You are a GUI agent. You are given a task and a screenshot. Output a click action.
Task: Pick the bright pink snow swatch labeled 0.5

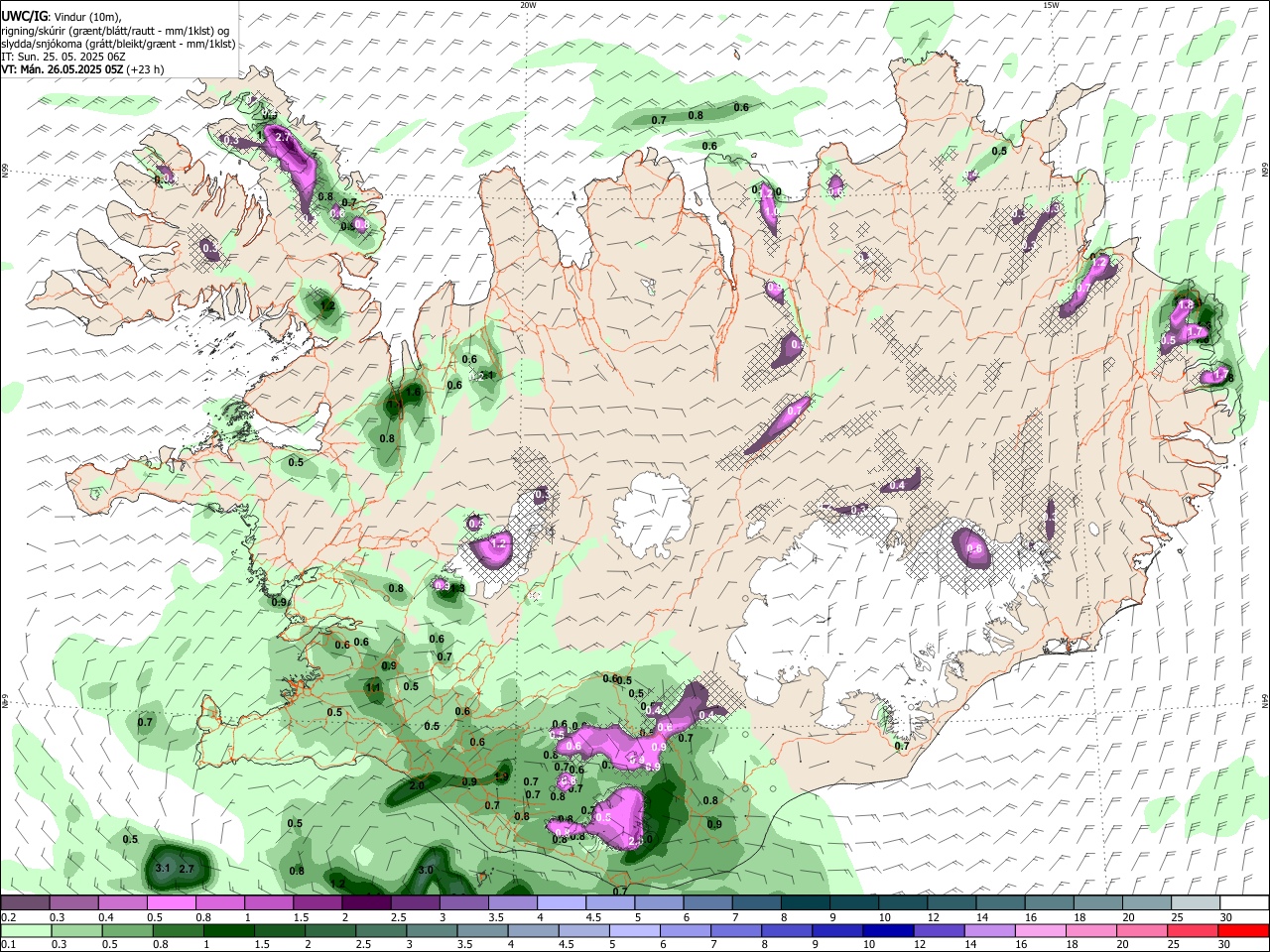click(171, 903)
